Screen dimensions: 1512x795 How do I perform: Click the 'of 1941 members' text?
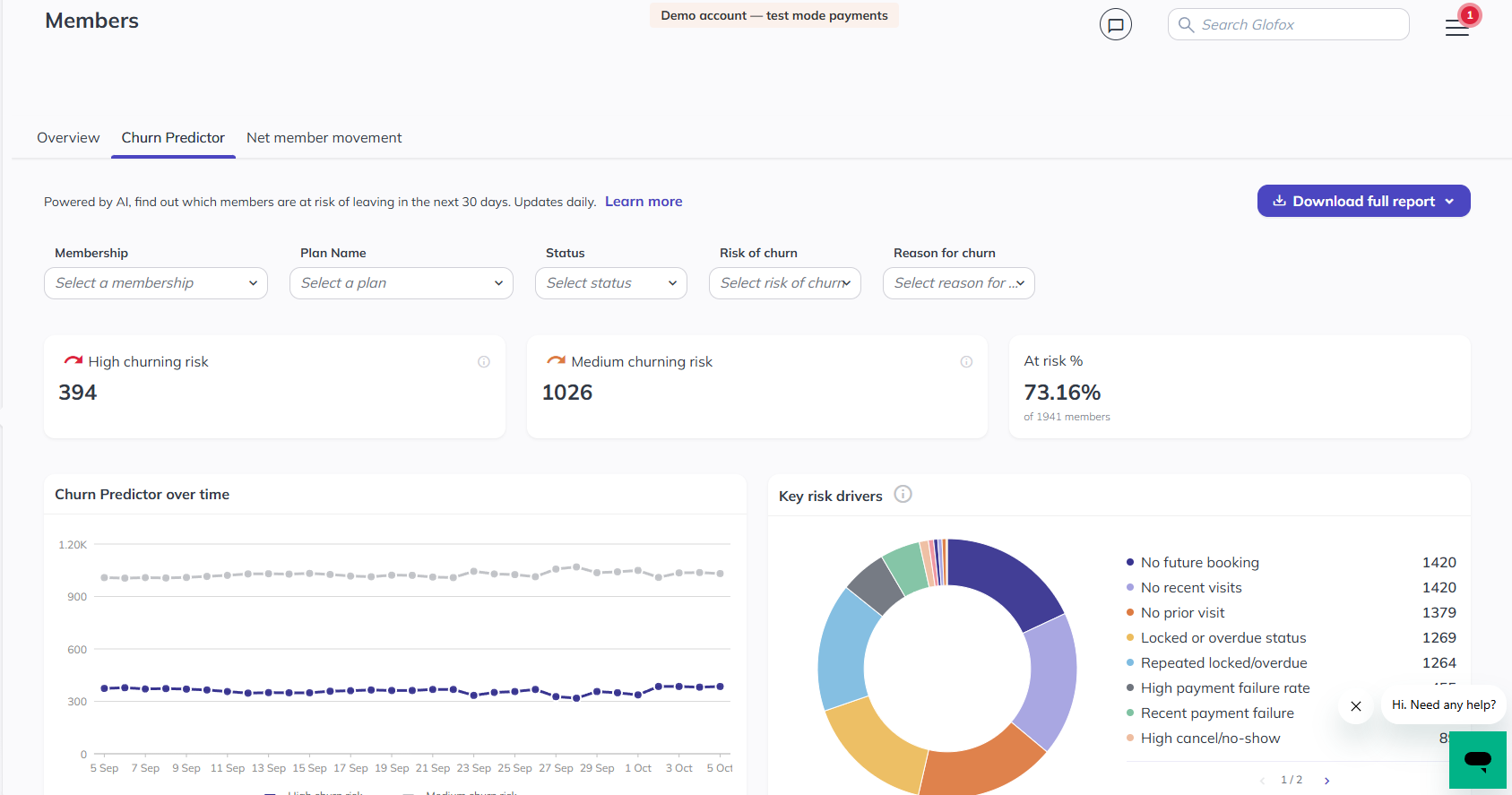point(1067,417)
